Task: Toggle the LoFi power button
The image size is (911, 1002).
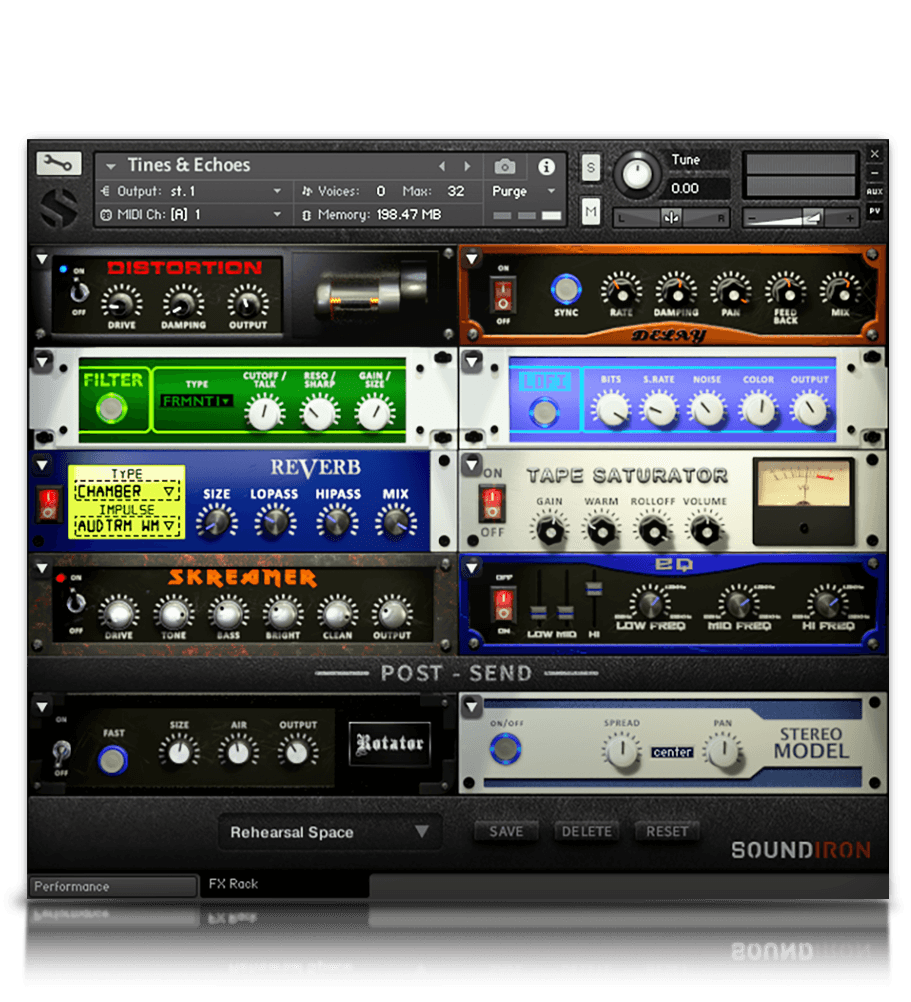Action: (x=544, y=412)
